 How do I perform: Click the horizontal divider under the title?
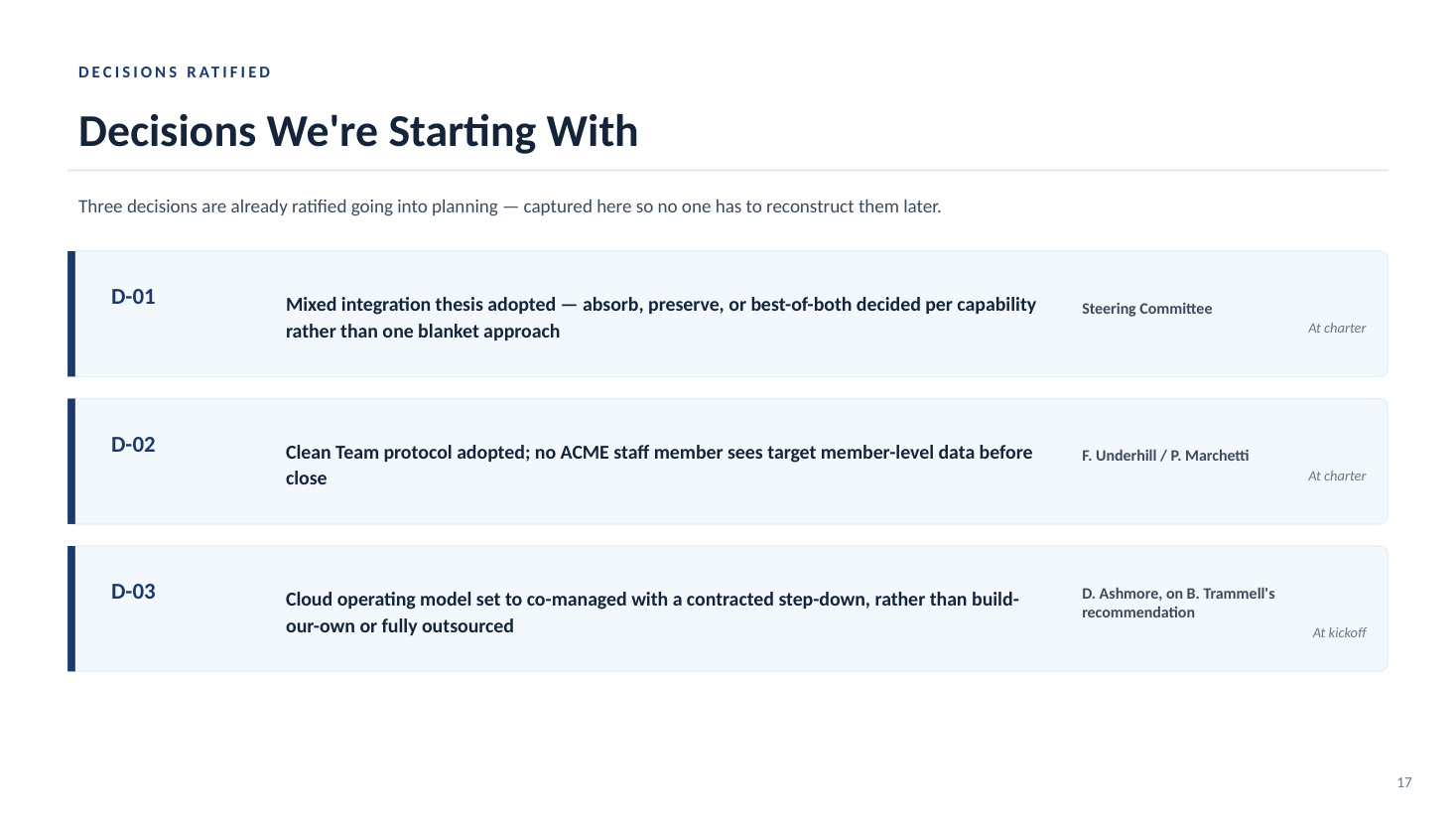pos(728,171)
